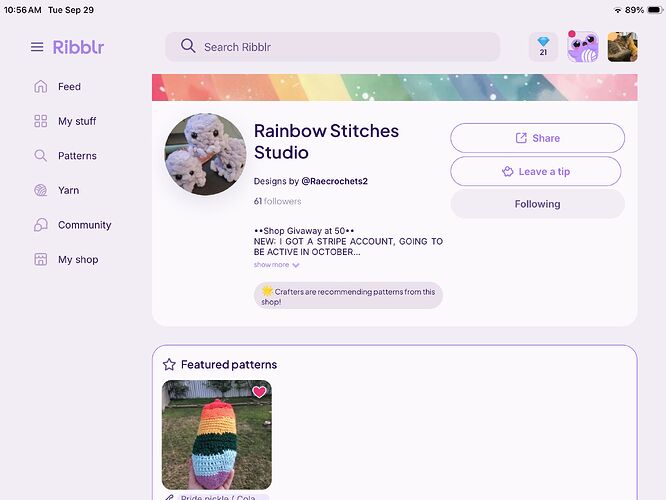Click the battery indicator in status bar
Image resolution: width=666 pixels, height=500 pixels.
(x=655, y=10)
